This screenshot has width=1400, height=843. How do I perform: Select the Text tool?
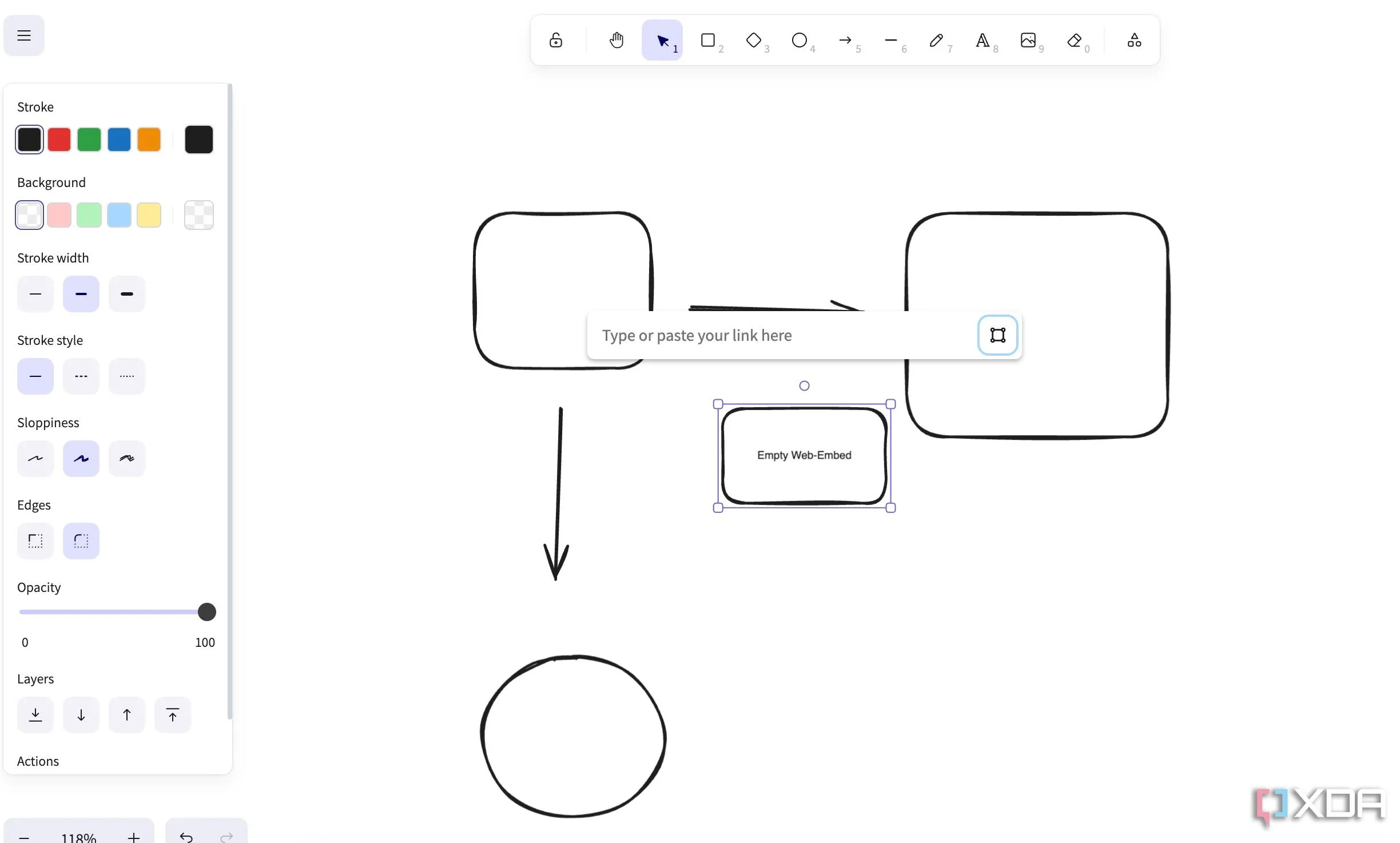click(983, 40)
